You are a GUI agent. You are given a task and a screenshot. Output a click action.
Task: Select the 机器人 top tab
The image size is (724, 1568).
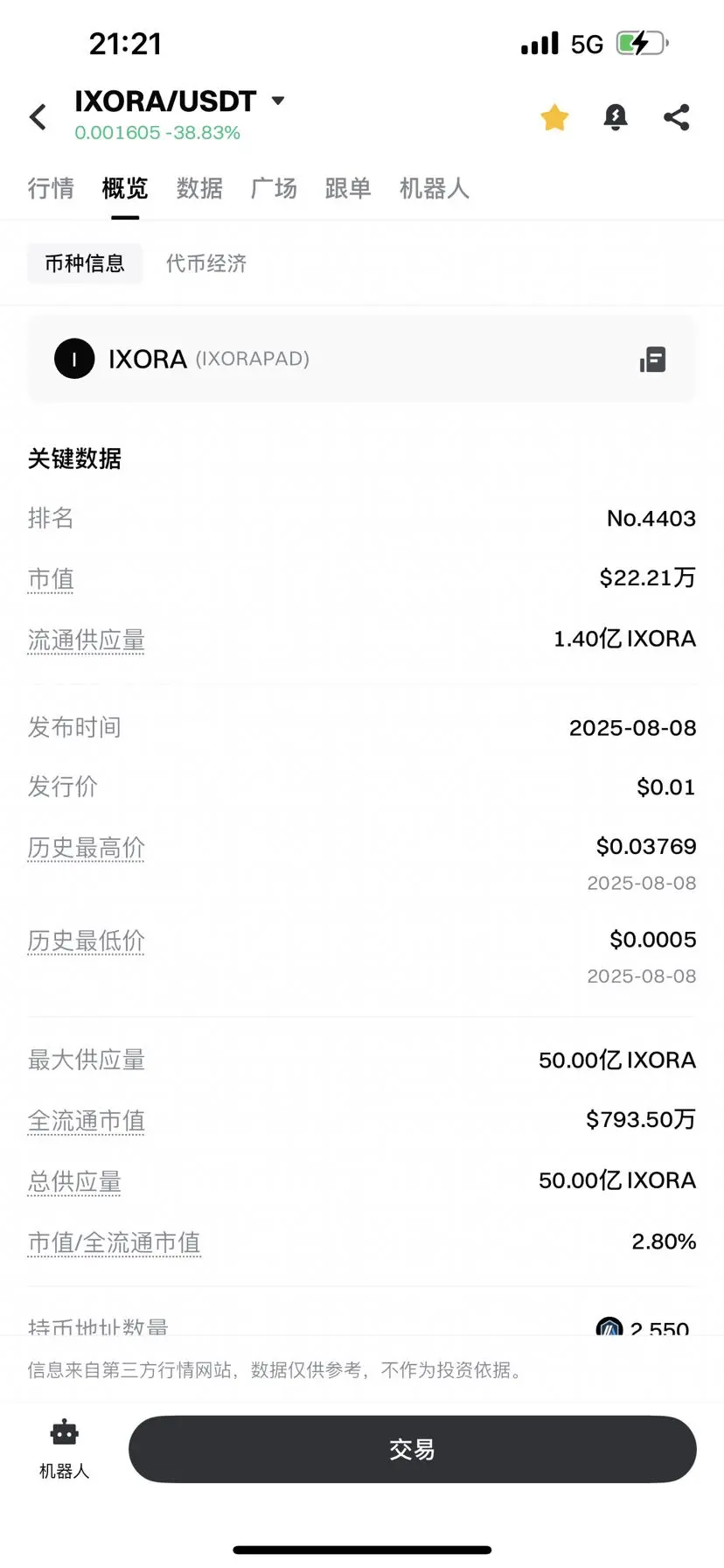click(x=435, y=188)
